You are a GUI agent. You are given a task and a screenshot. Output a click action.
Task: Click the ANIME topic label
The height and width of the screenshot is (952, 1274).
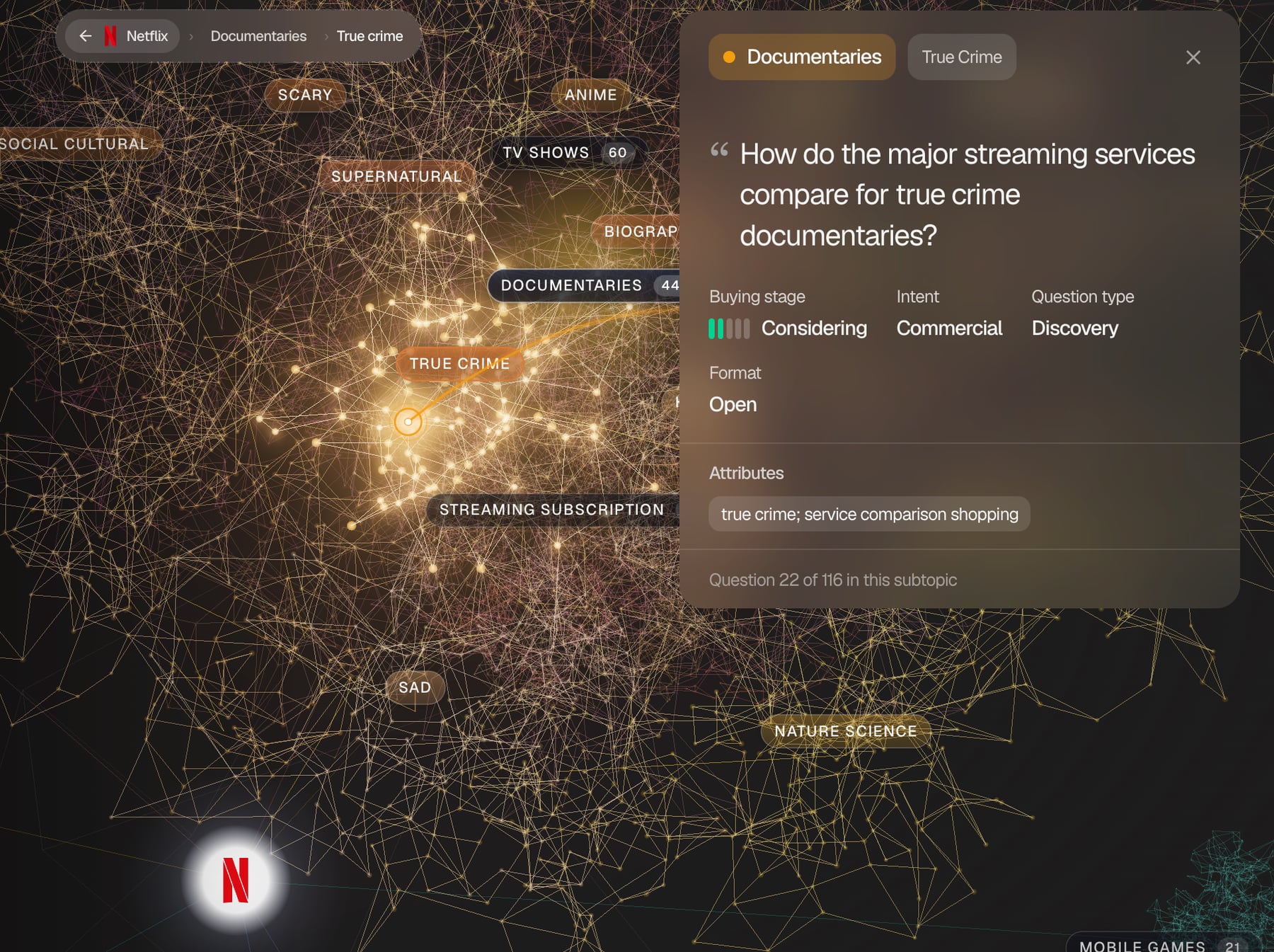[591, 95]
